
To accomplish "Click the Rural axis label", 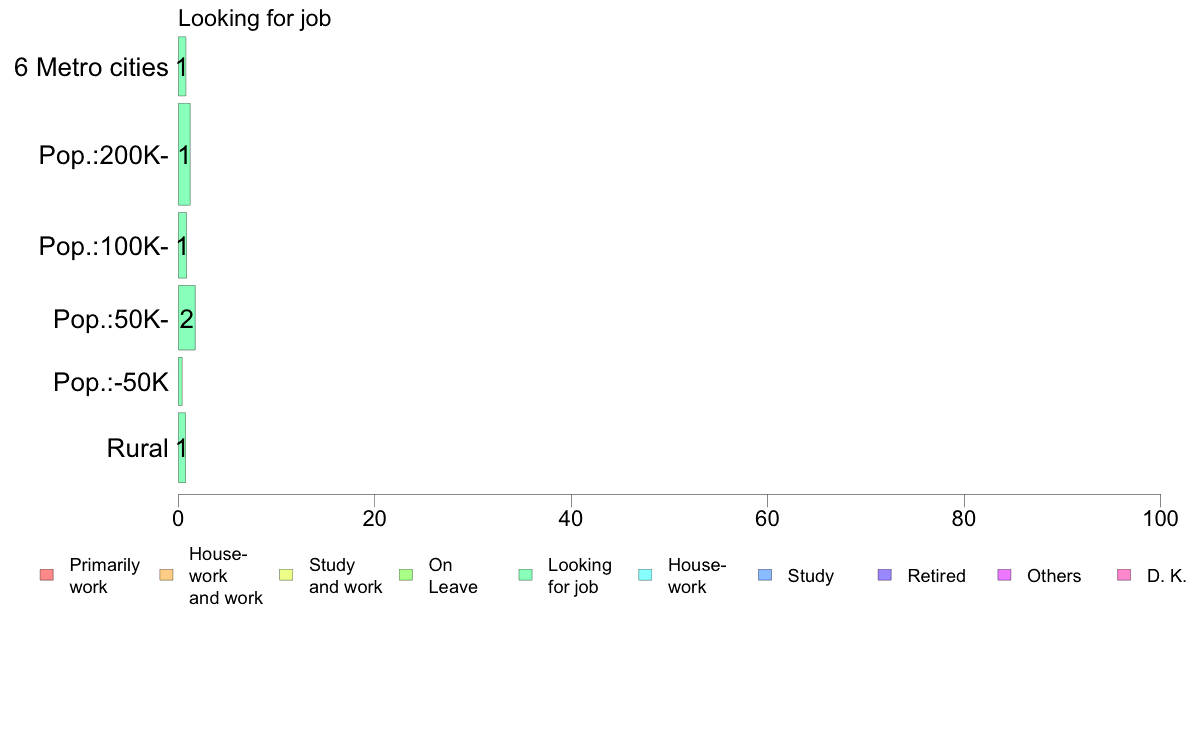I will 137,448.
